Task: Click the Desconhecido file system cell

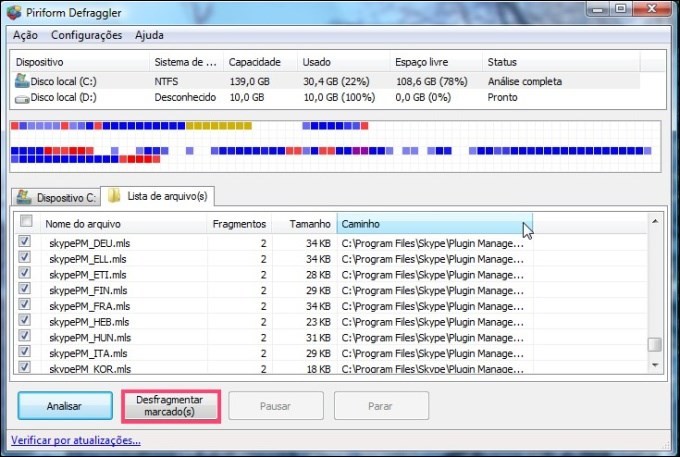Action: click(185, 97)
